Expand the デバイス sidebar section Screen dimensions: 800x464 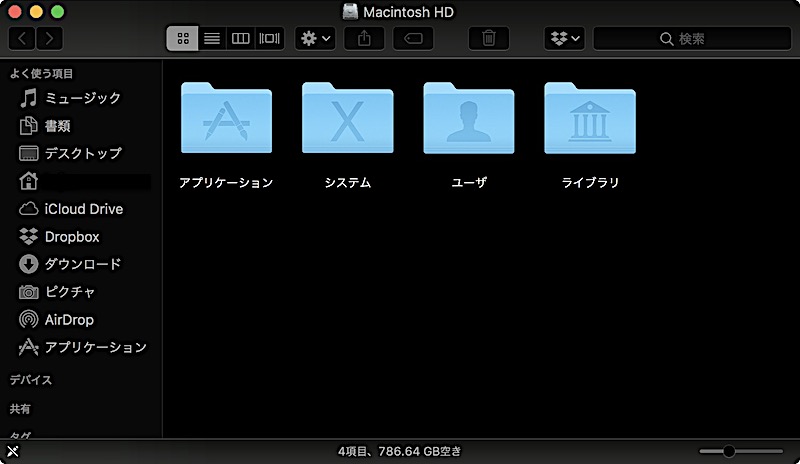point(31,380)
